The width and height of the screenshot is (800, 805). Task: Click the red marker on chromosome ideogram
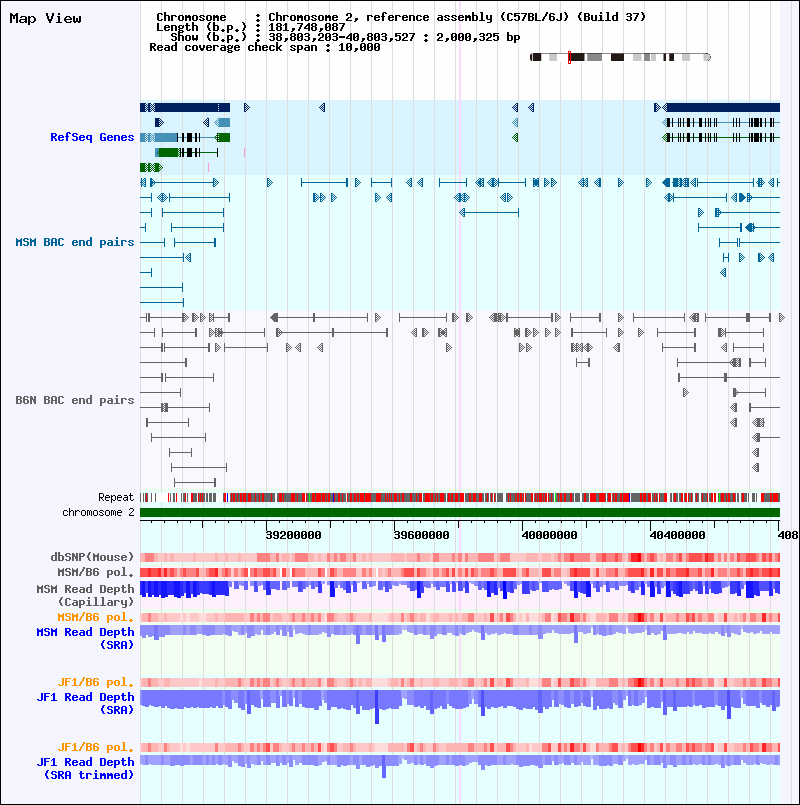coord(569,57)
